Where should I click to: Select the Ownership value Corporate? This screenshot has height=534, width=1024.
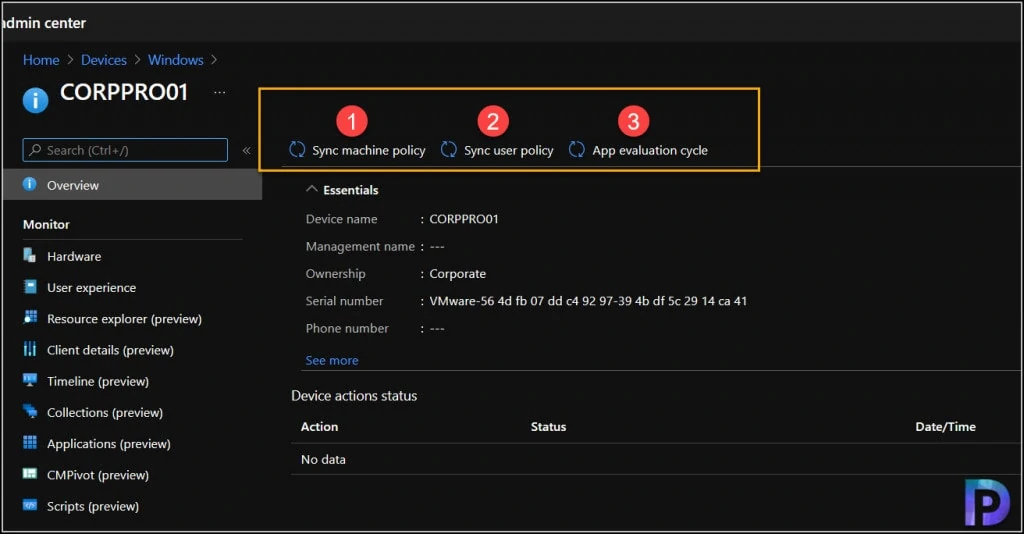(x=457, y=274)
